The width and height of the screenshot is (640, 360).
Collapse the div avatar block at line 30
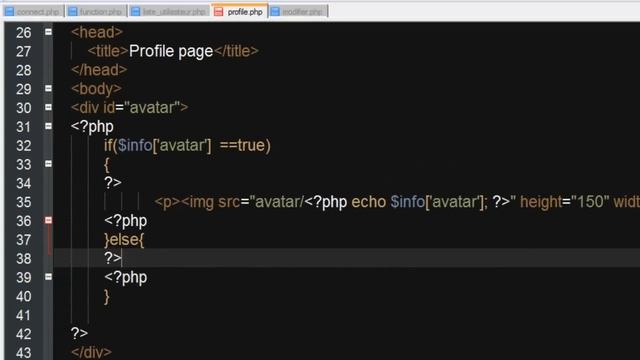(48, 107)
